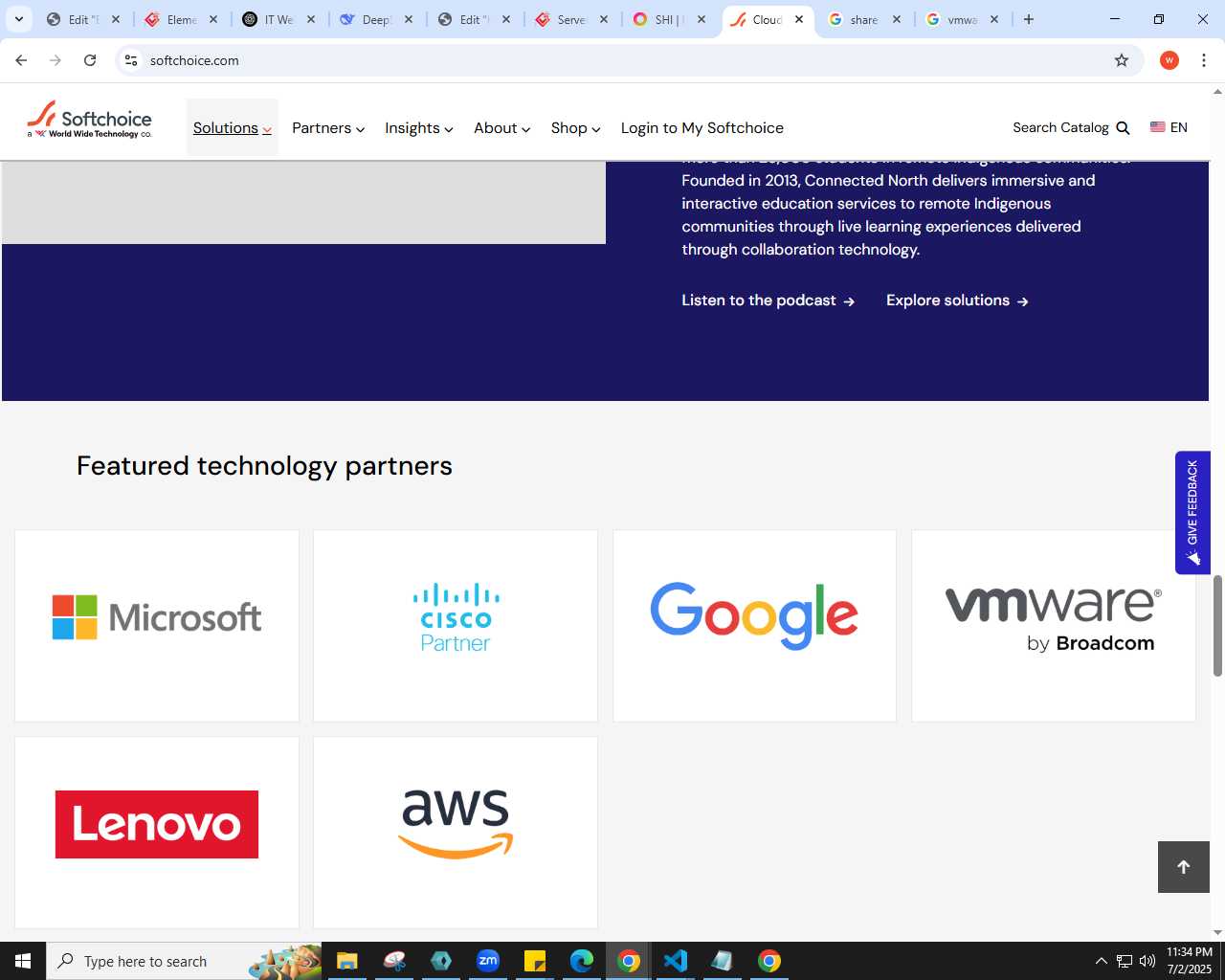The width and height of the screenshot is (1225, 980).
Task: Switch to the first Edit tab
Action: [x=84, y=19]
